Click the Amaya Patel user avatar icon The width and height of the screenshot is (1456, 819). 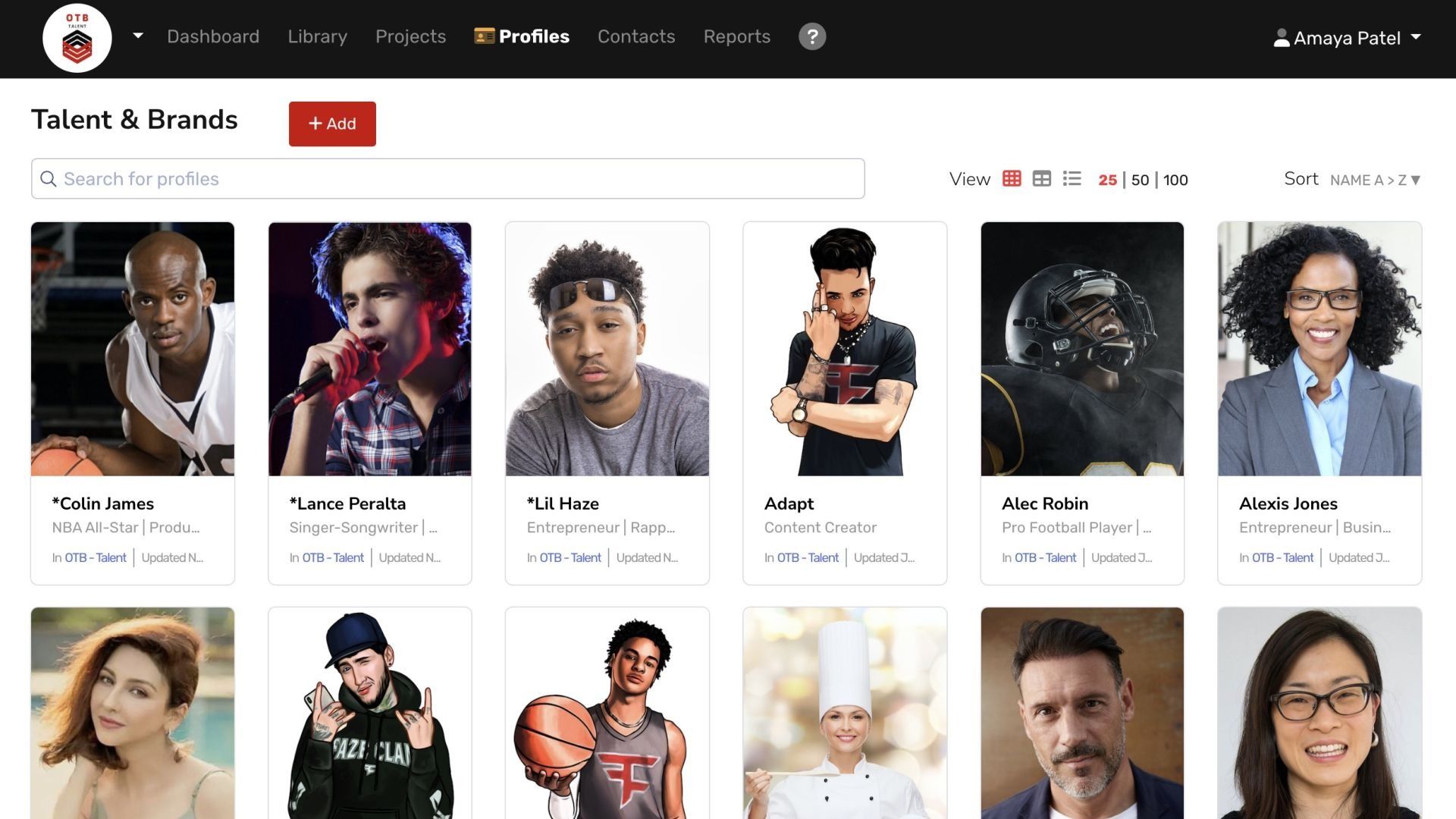(1281, 38)
